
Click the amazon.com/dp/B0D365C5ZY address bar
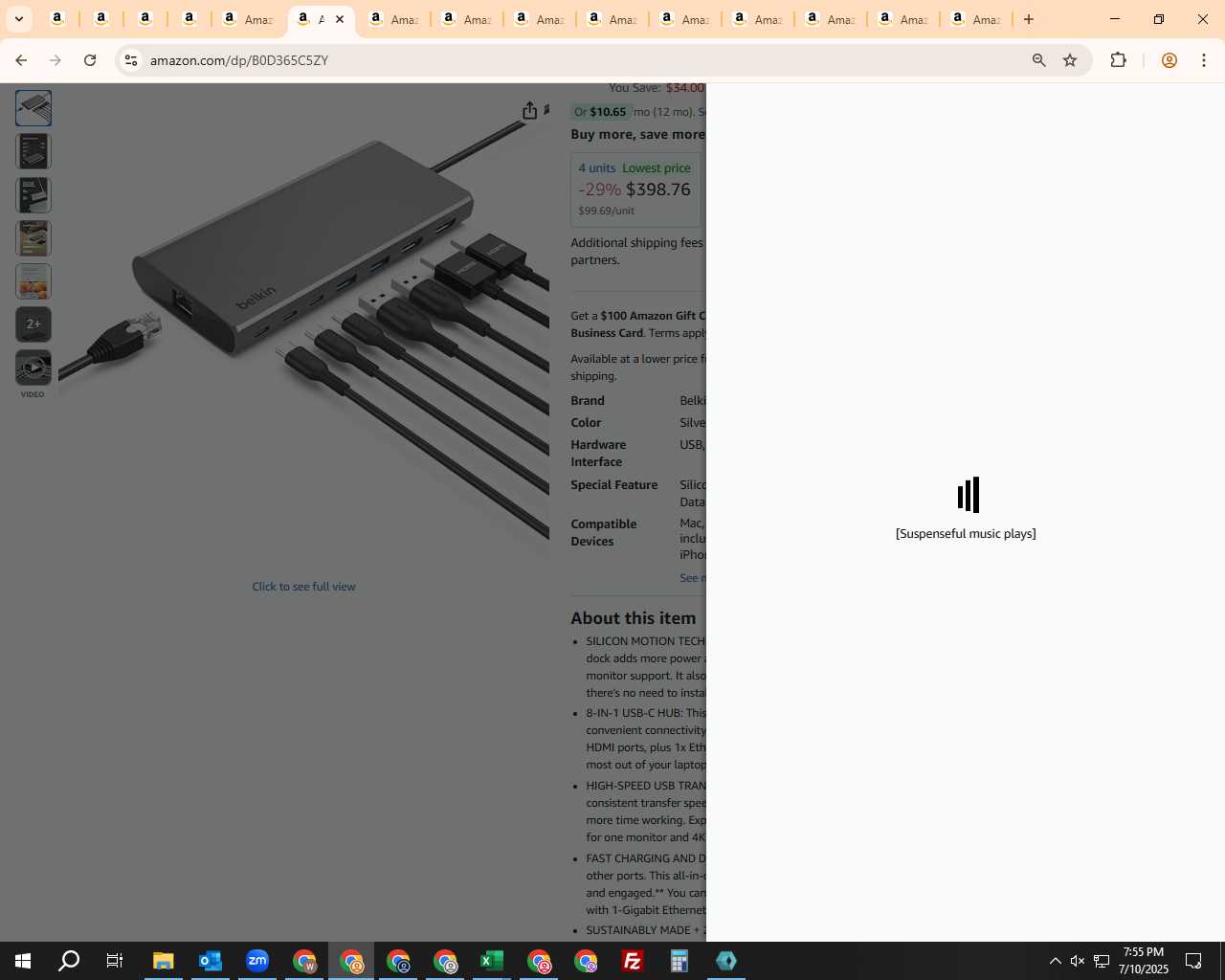pyautogui.click(x=574, y=60)
